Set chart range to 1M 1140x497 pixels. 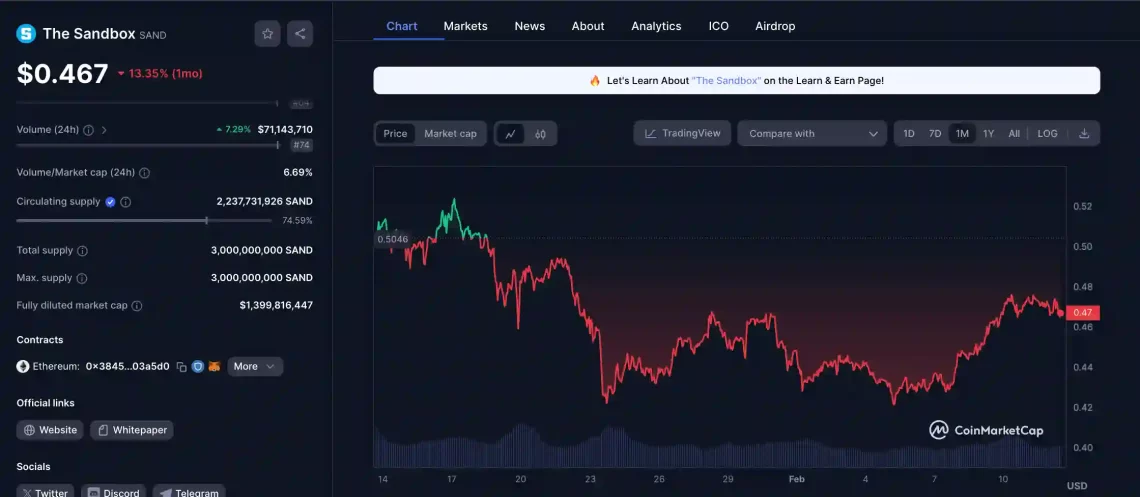tap(962, 134)
